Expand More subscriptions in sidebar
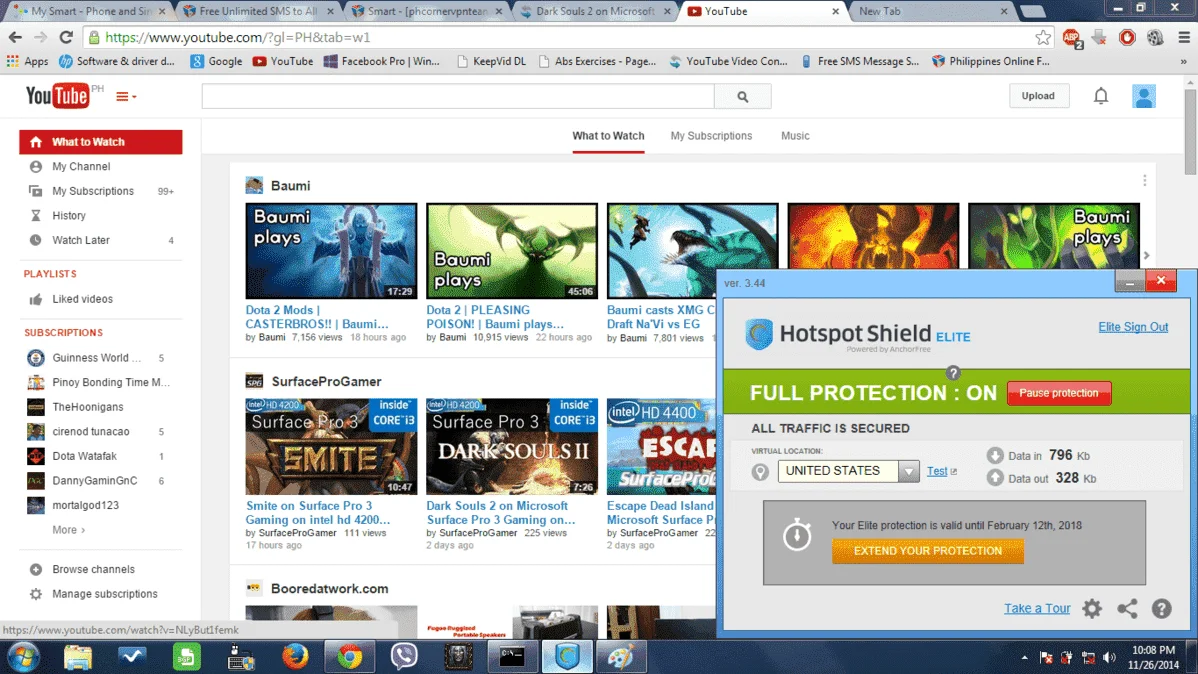The image size is (1198, 674). (68, 530)
